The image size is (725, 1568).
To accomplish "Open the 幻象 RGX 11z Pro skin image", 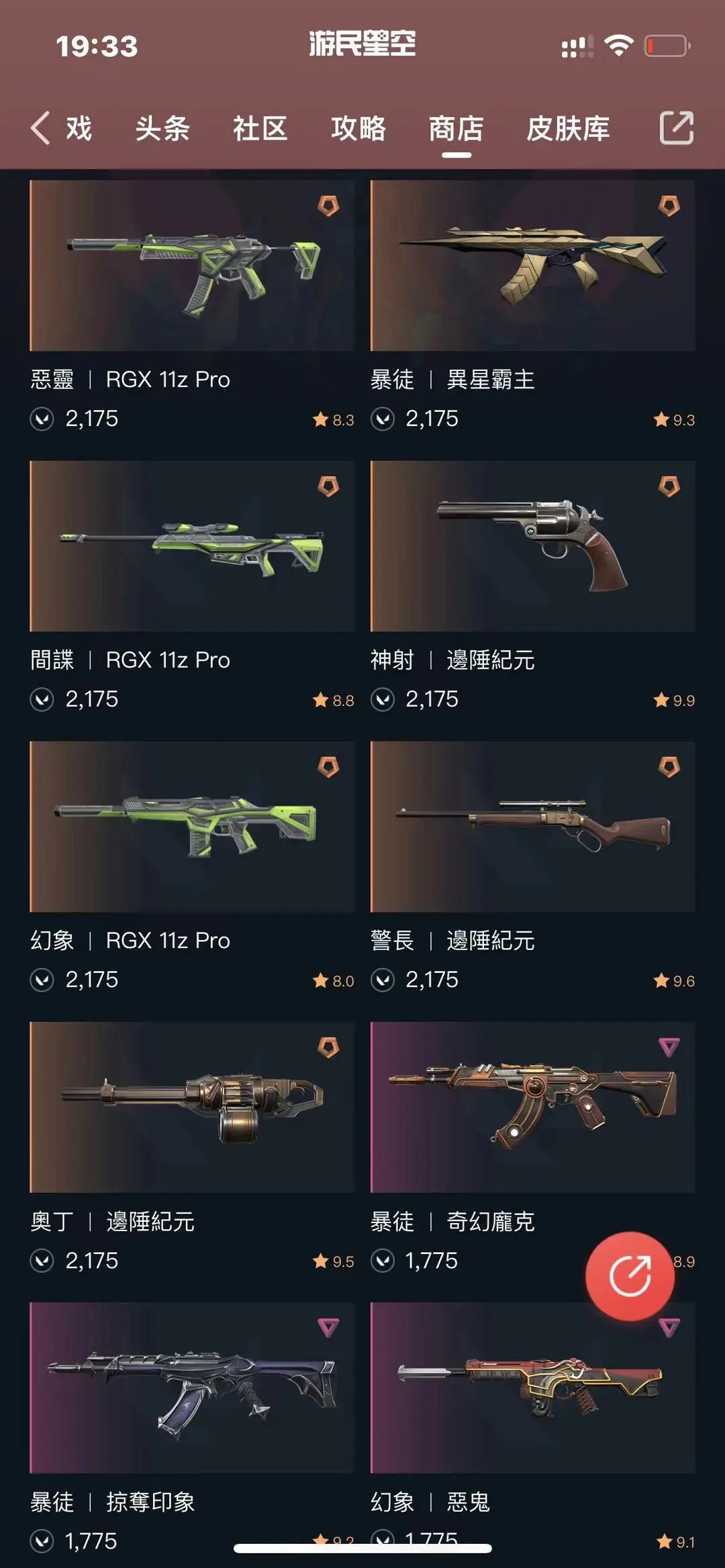I will (x=192, y=827).
